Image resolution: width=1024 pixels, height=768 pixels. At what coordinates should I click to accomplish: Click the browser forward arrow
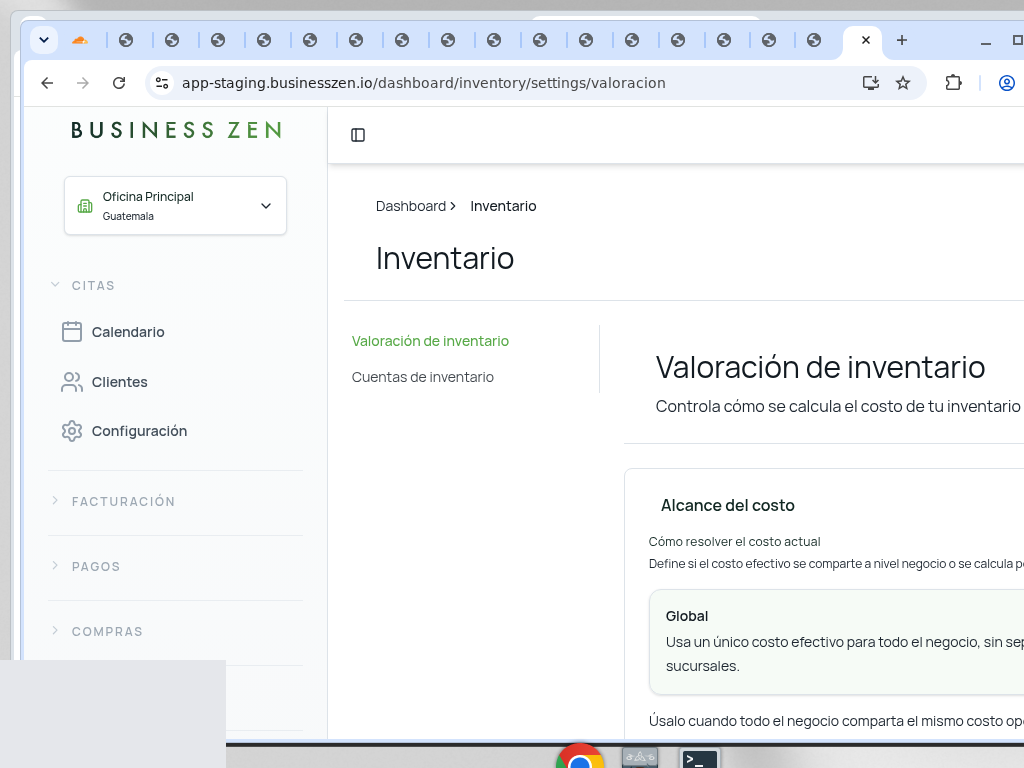click(x=82, y=83)
